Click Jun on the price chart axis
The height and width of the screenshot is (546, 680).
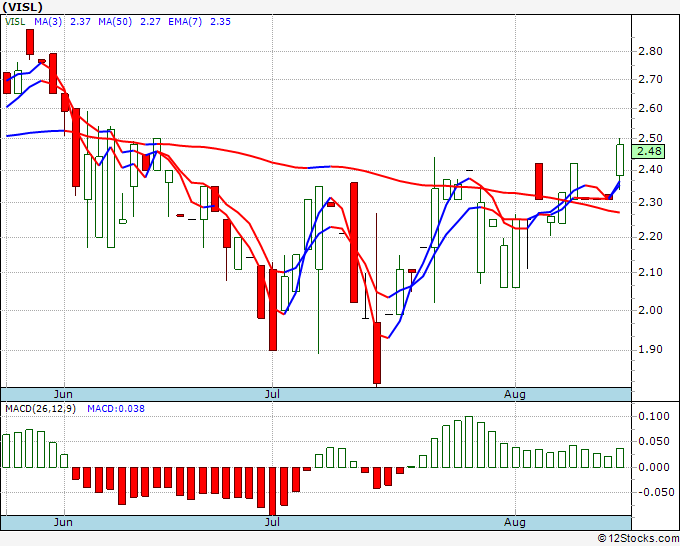point(63,394)
